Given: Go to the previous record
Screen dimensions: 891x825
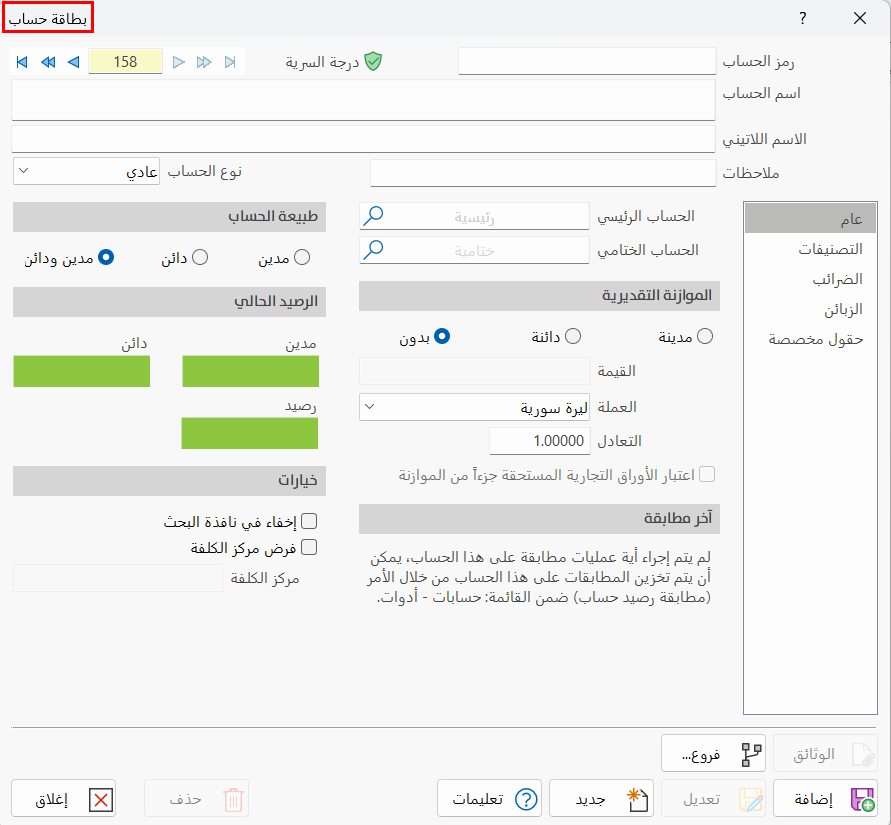Looking at the screenshot, I should [x=71, y=62].
